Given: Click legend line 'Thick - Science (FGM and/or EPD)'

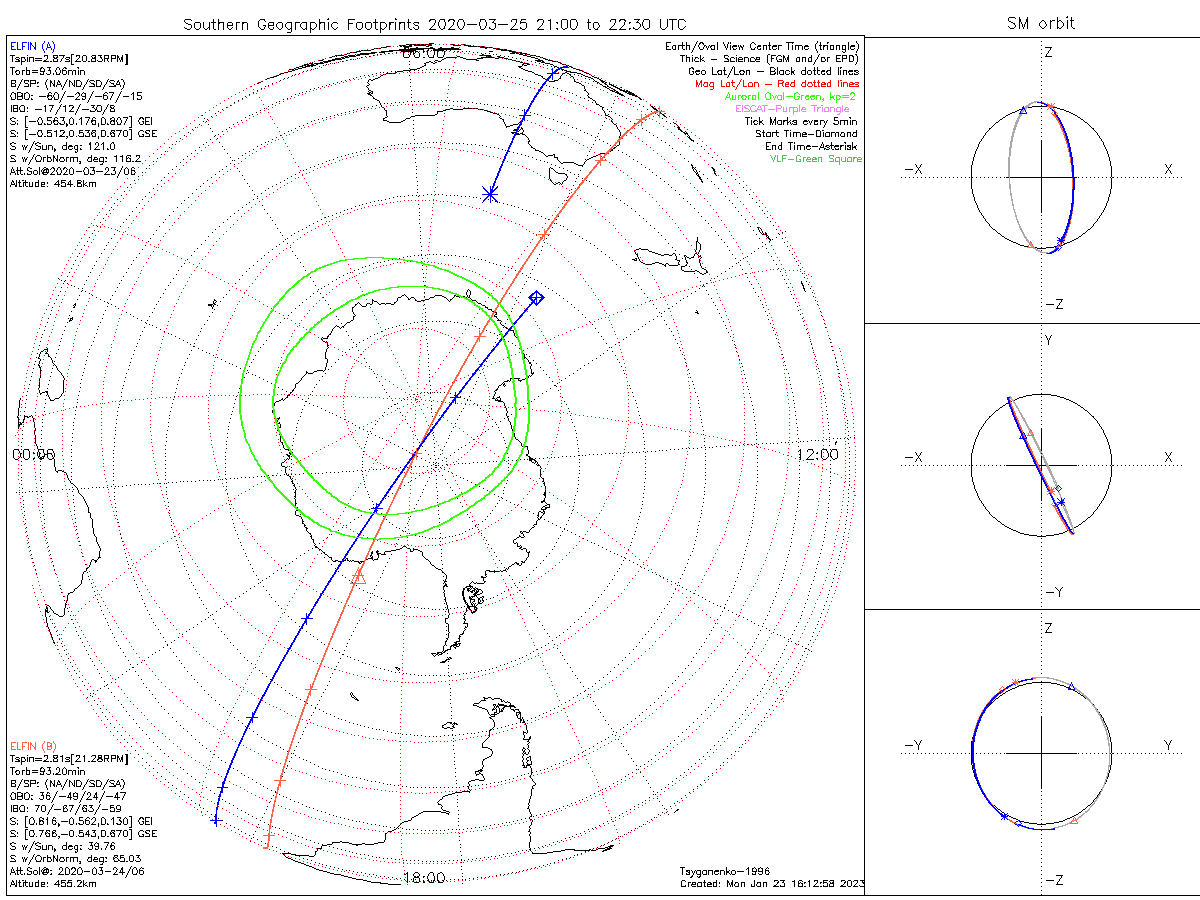Looking at the screenshot, I should click(x=770, y=59).
